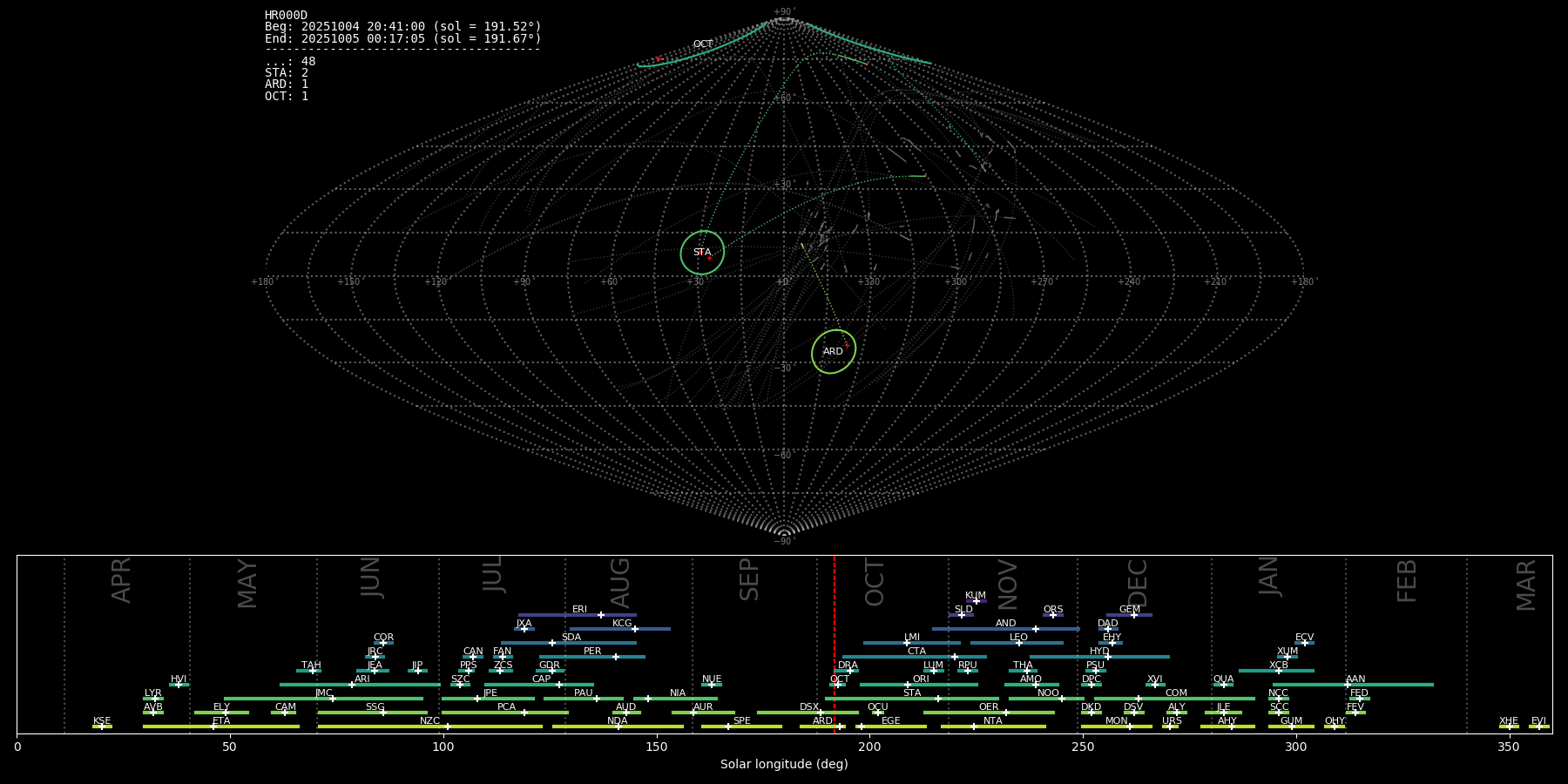1568x784 pixels.
Task: Select the EVI shower marker in the timeline
Action: coord(1538,727)
